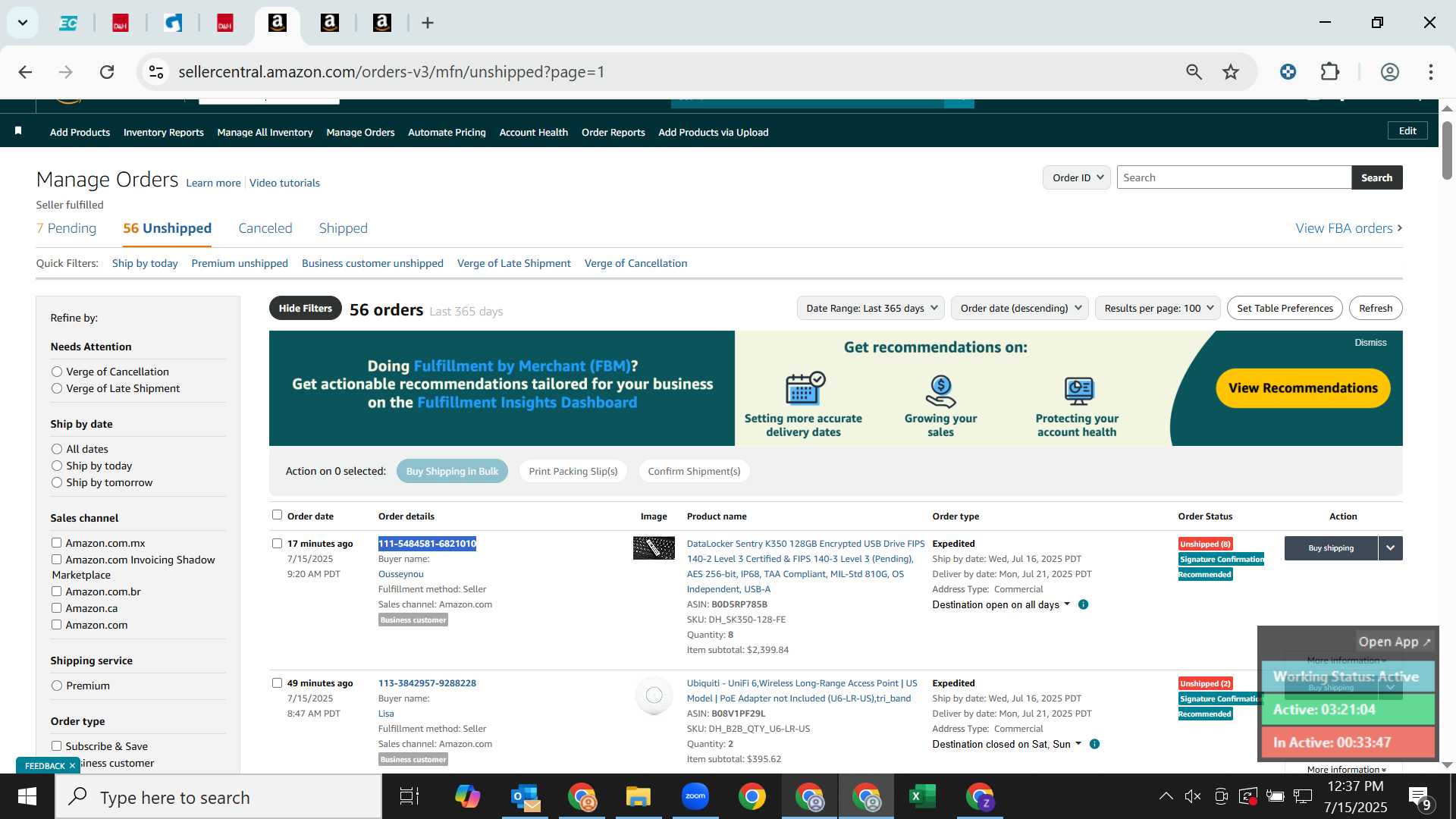This screenshot has height=819, width=1456.
Task: Click the browser back arrow
Action: tap(25, 72)
